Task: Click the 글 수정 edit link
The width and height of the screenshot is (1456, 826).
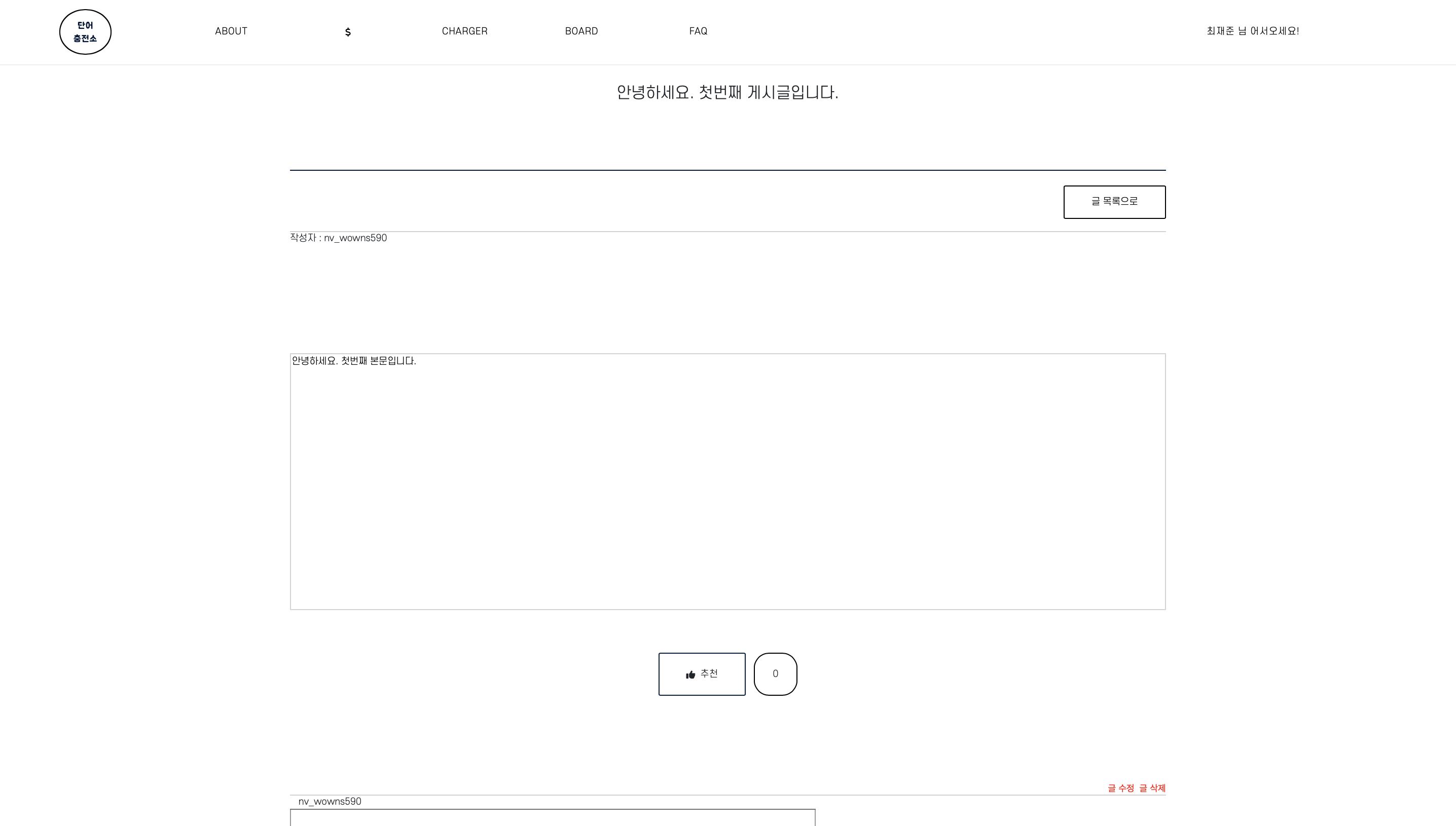Action: 1121,788
